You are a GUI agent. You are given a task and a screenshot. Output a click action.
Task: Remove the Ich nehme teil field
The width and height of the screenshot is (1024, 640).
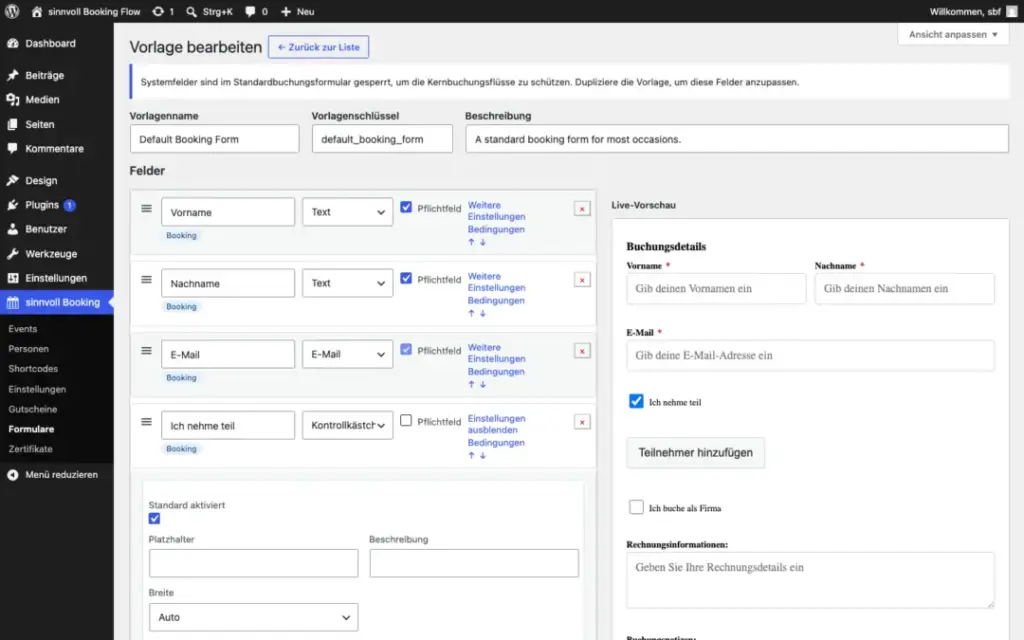coord(582,423)
